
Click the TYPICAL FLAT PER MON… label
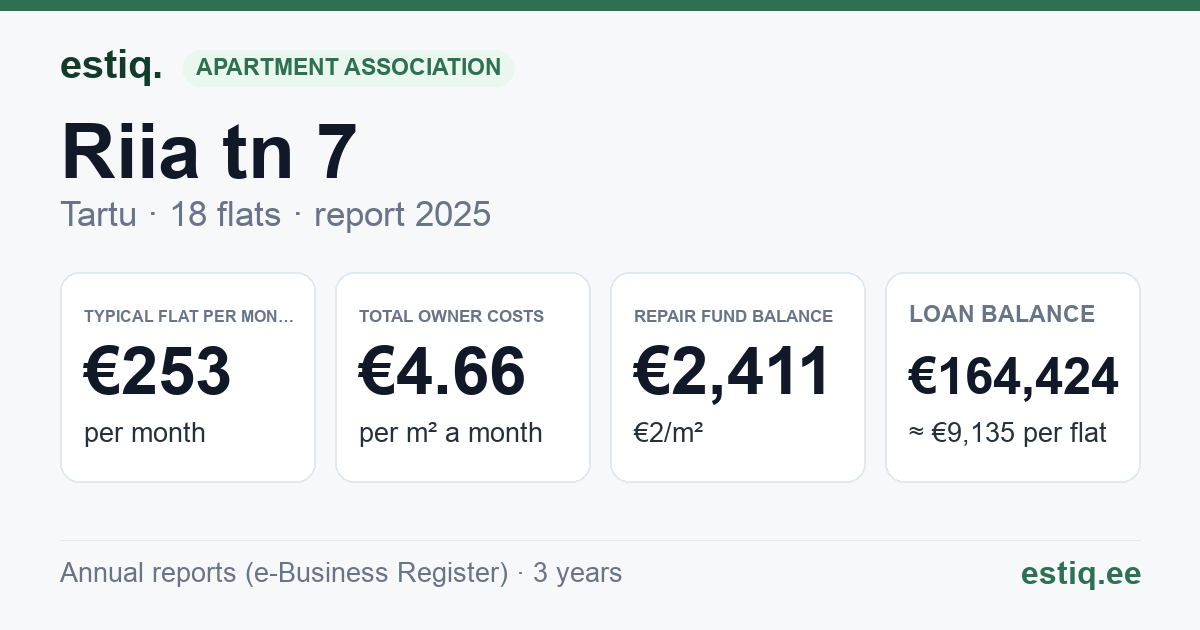190,316
